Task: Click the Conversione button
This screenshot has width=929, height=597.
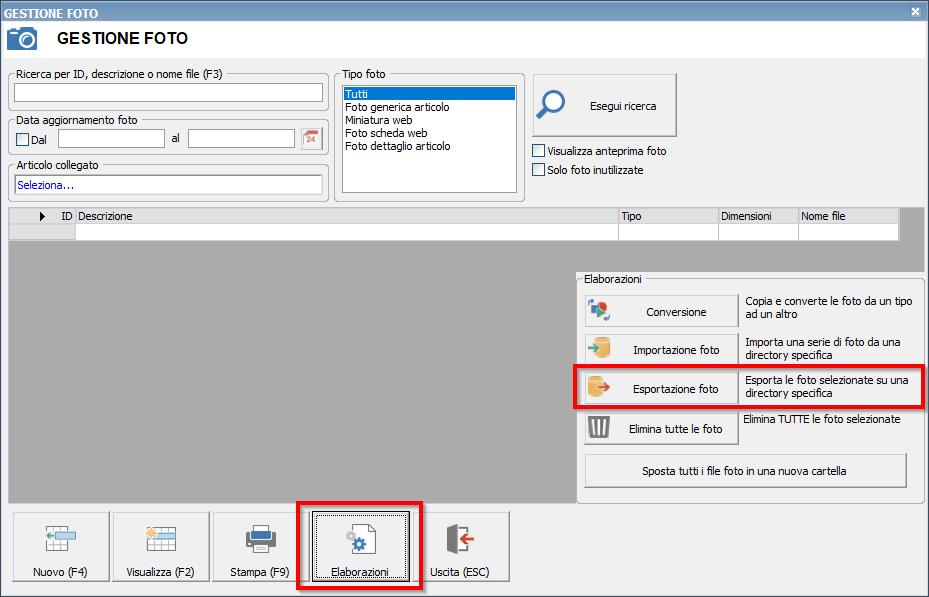Action: (661, 312)
